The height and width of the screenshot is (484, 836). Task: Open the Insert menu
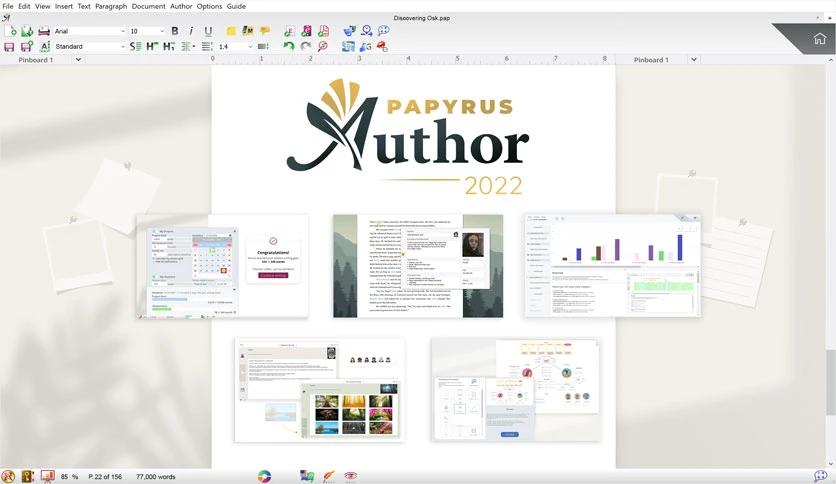pos(63,6)
